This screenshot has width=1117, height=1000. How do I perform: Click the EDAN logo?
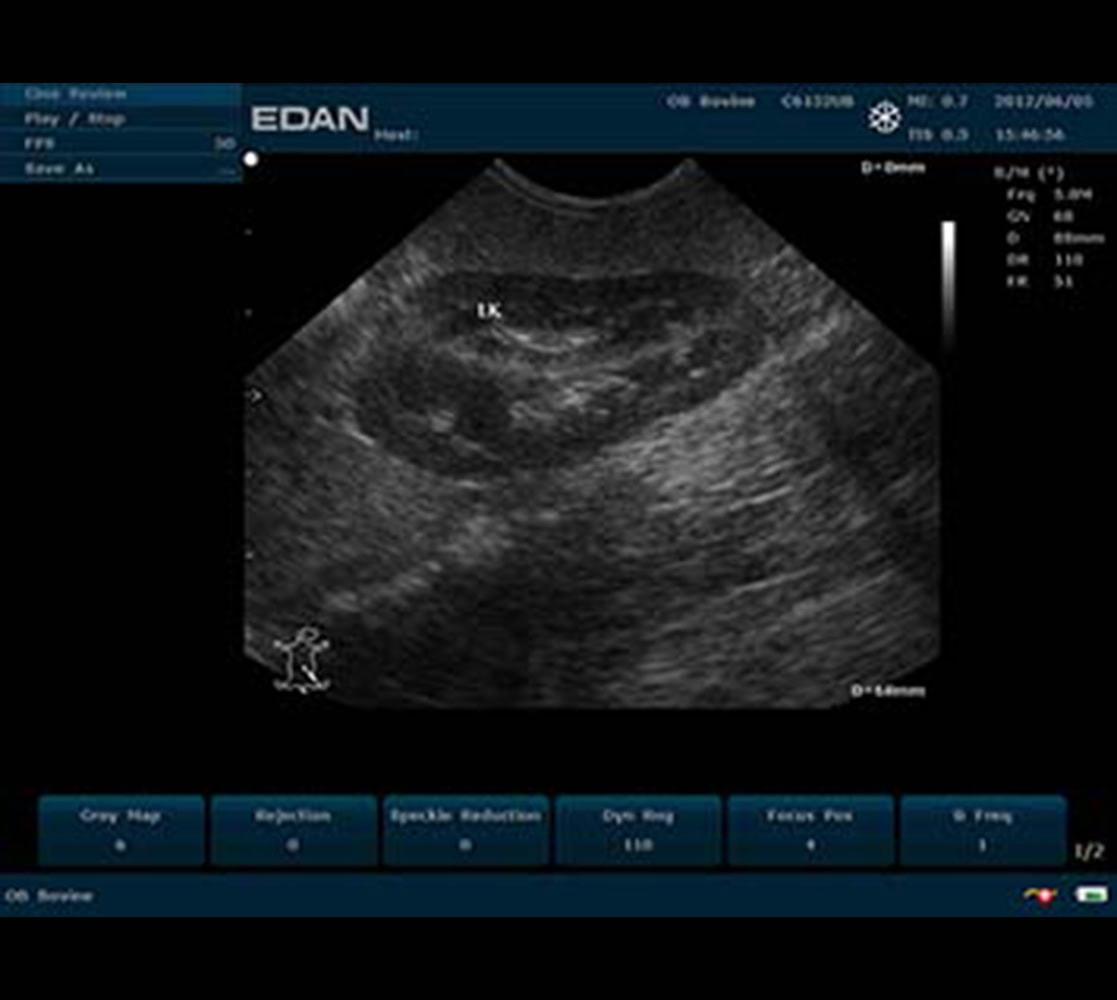(310, 117)
